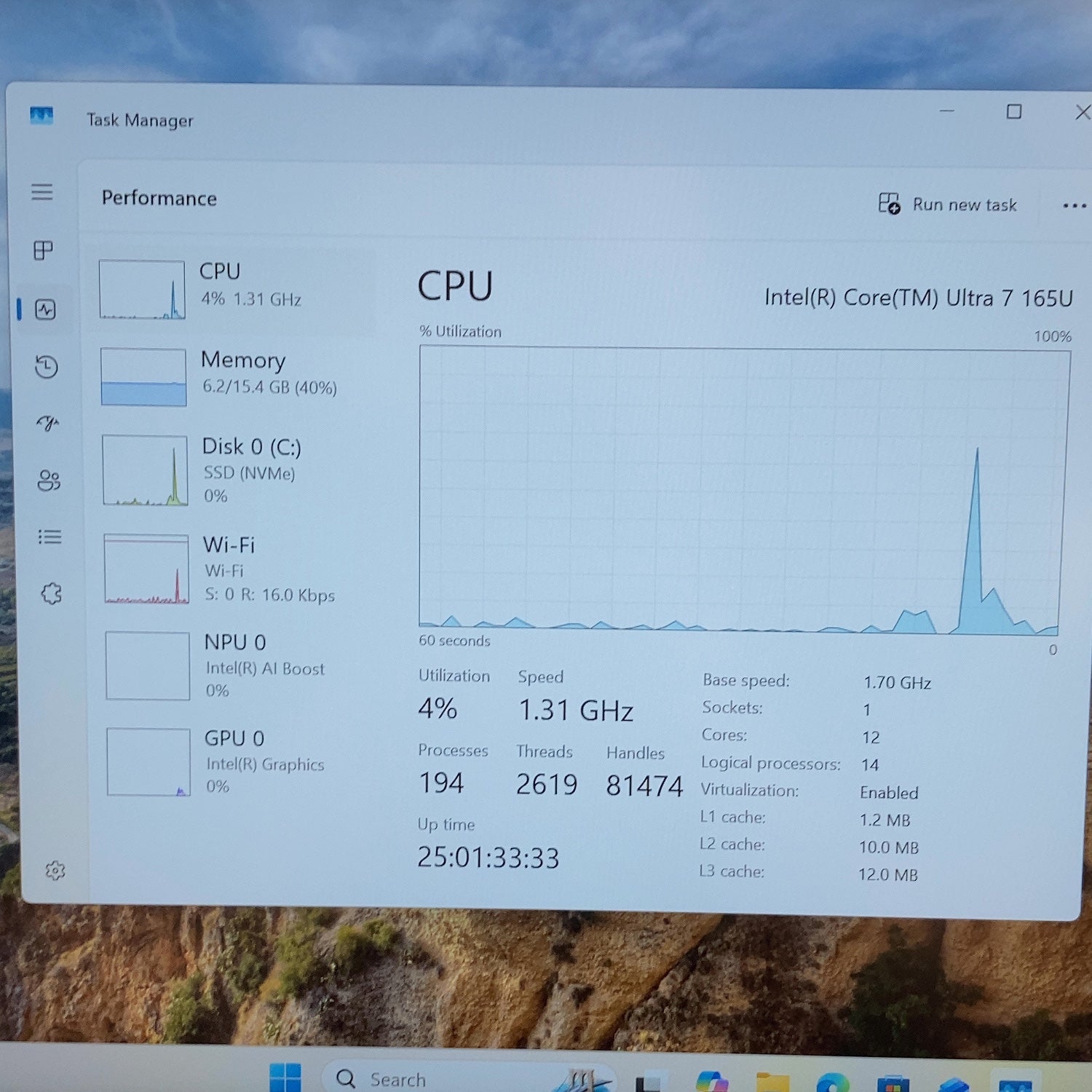Click the L3 cache value 12.0 MB

[x=888, y=875]
